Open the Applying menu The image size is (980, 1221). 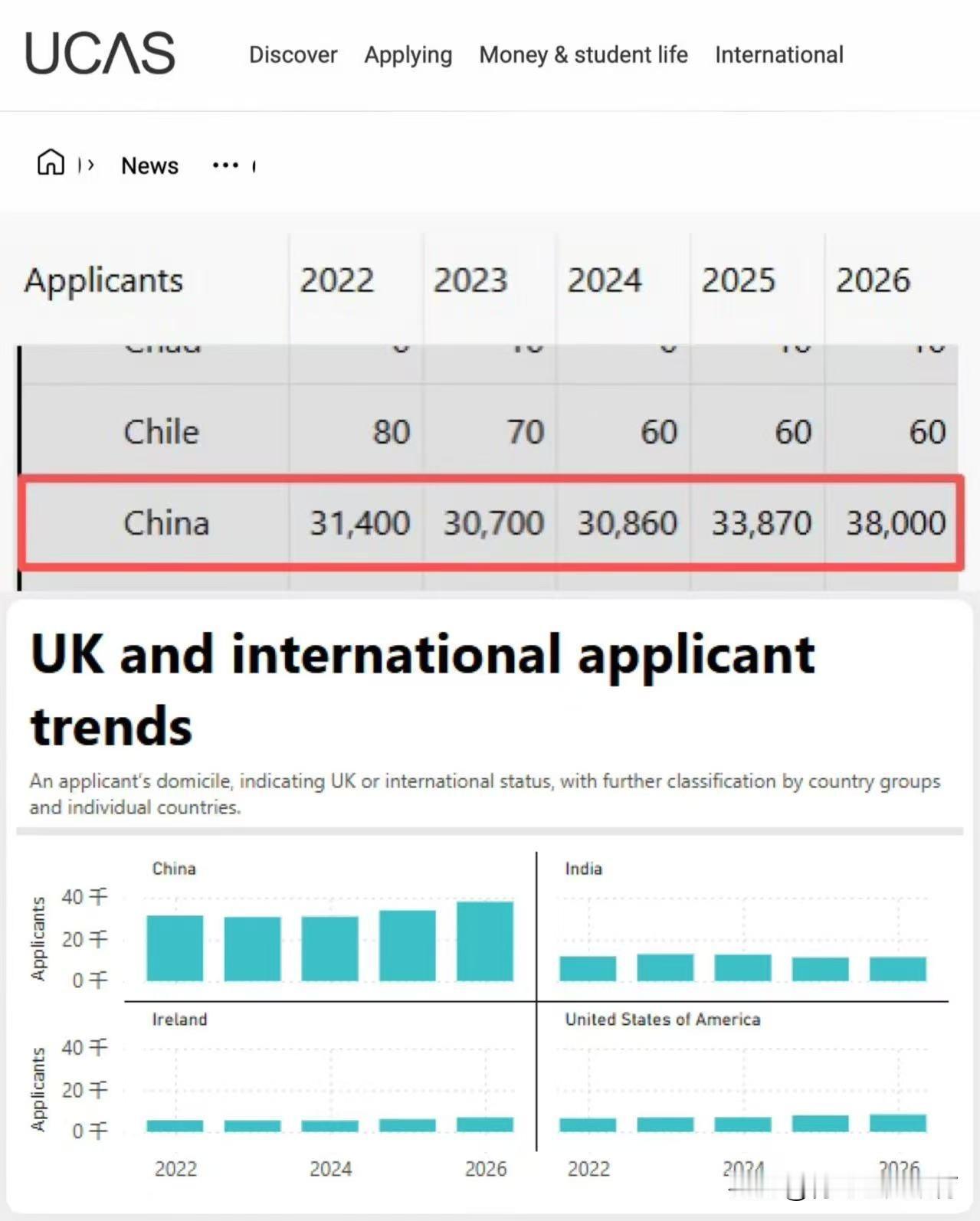[408, 55]
